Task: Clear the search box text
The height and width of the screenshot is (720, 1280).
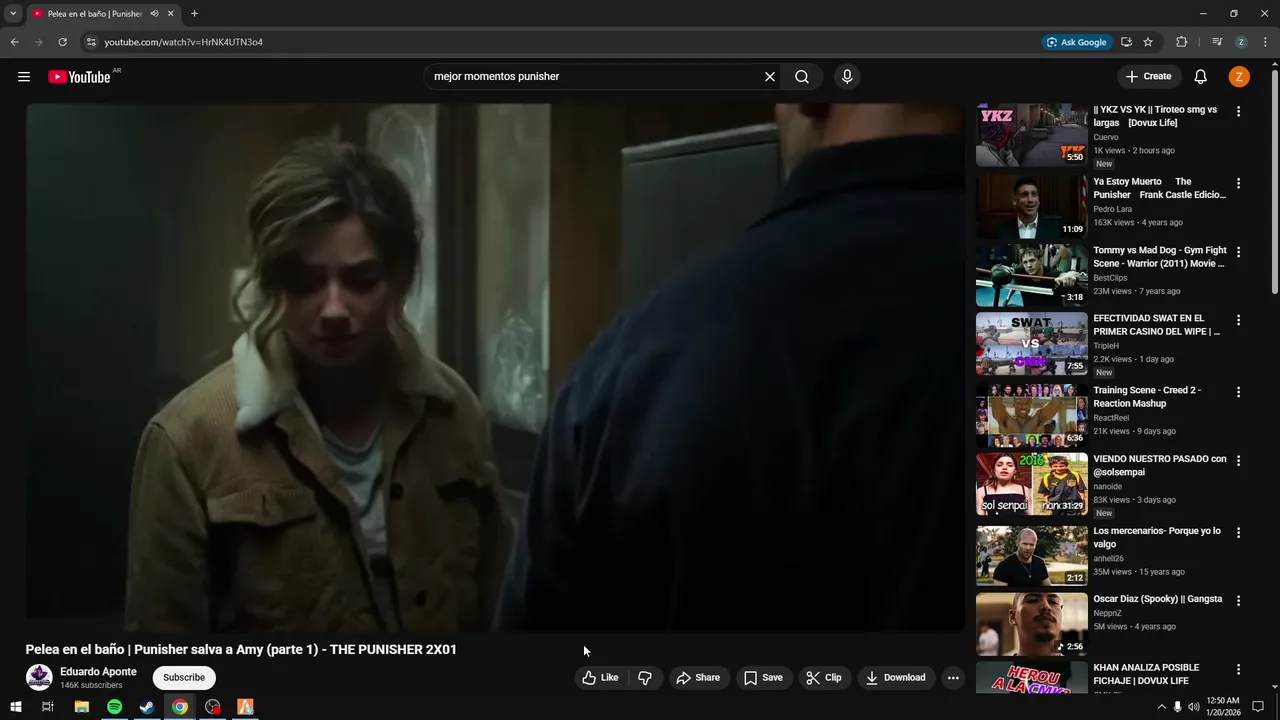Action: [770, 77]
